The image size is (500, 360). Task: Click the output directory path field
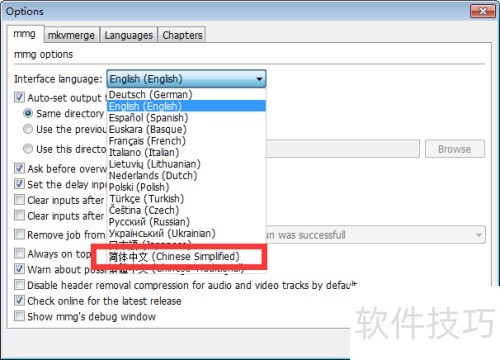pos(342,149)
